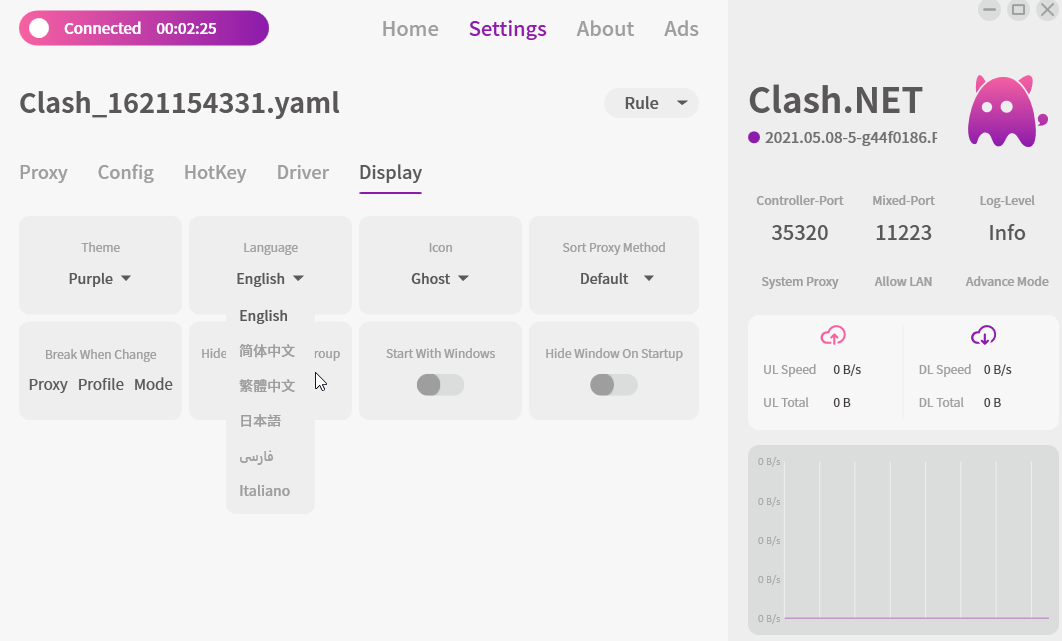Viewport: 1062px width, 641px height.
Task: Click the DL Total 0 B value
Action: [x=992, y=402]
